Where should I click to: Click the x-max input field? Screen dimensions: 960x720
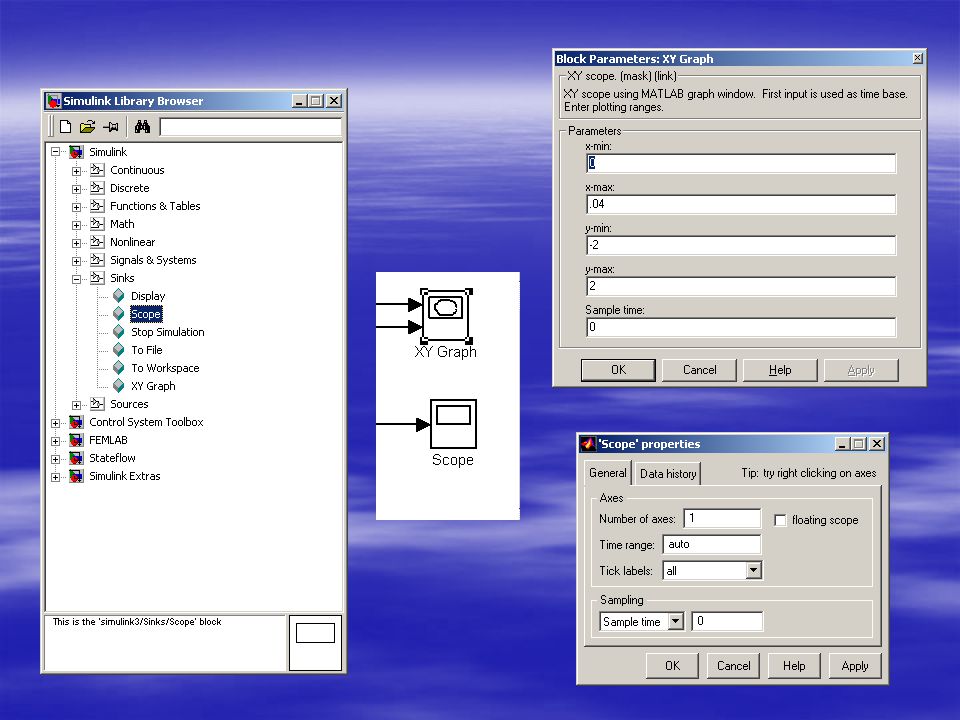tap(741, 204)
